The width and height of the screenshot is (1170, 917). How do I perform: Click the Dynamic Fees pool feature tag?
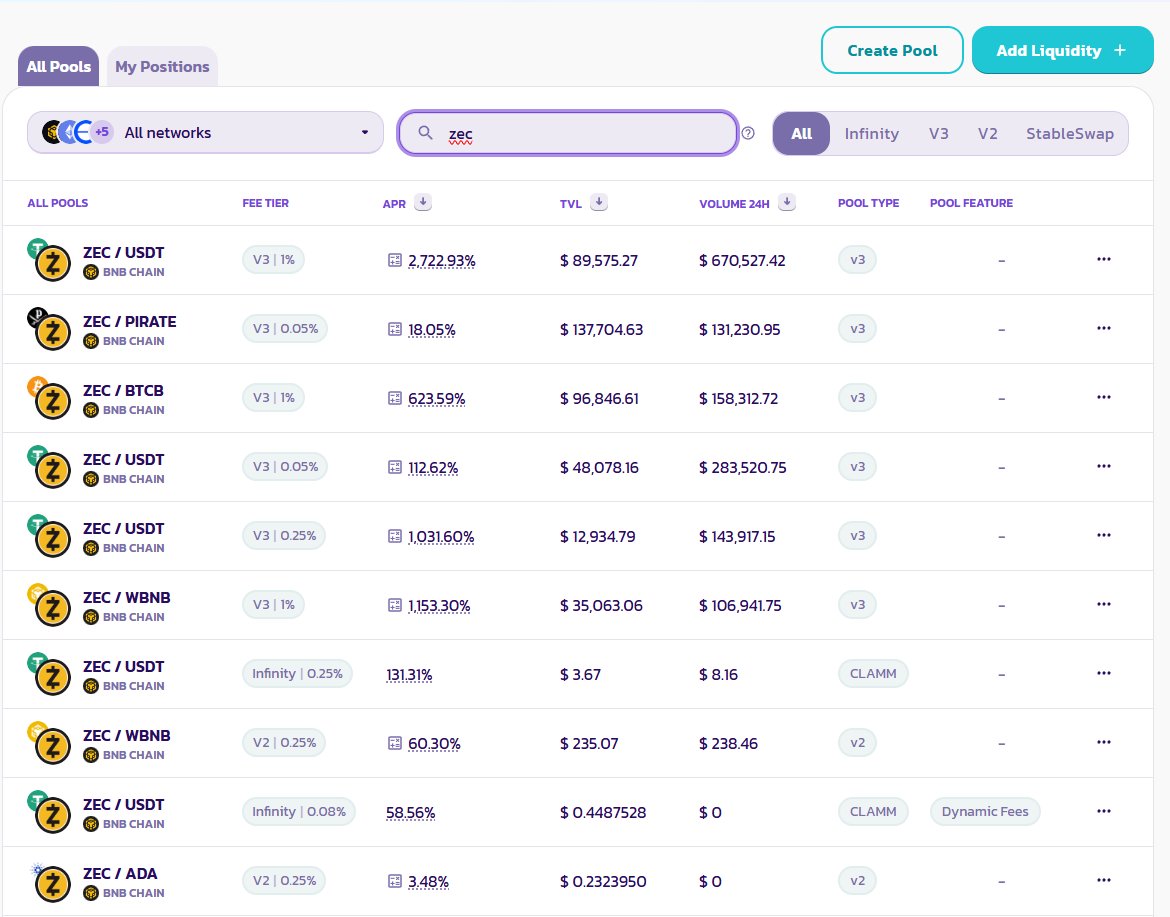pos(985,811)
